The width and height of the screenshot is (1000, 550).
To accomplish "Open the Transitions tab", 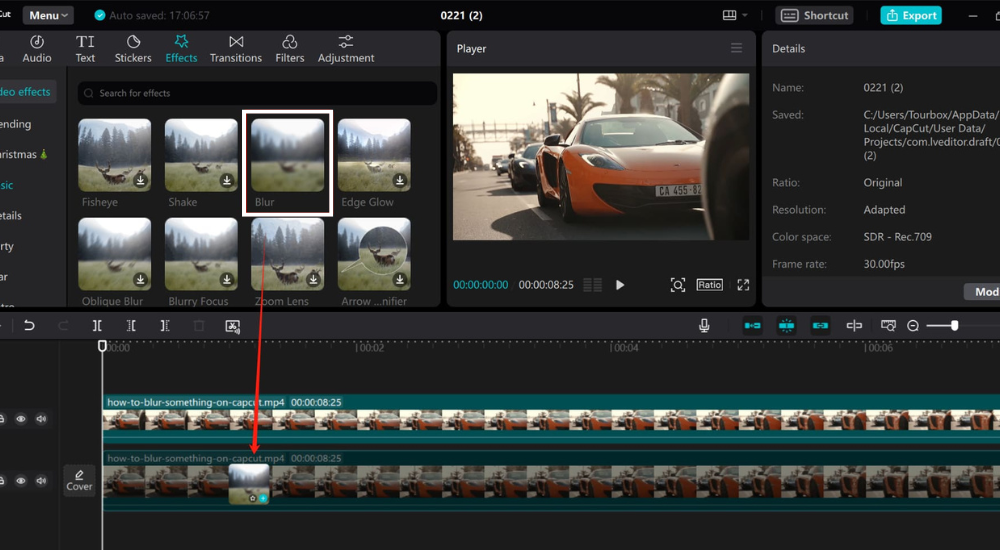I will click(236, 49).
